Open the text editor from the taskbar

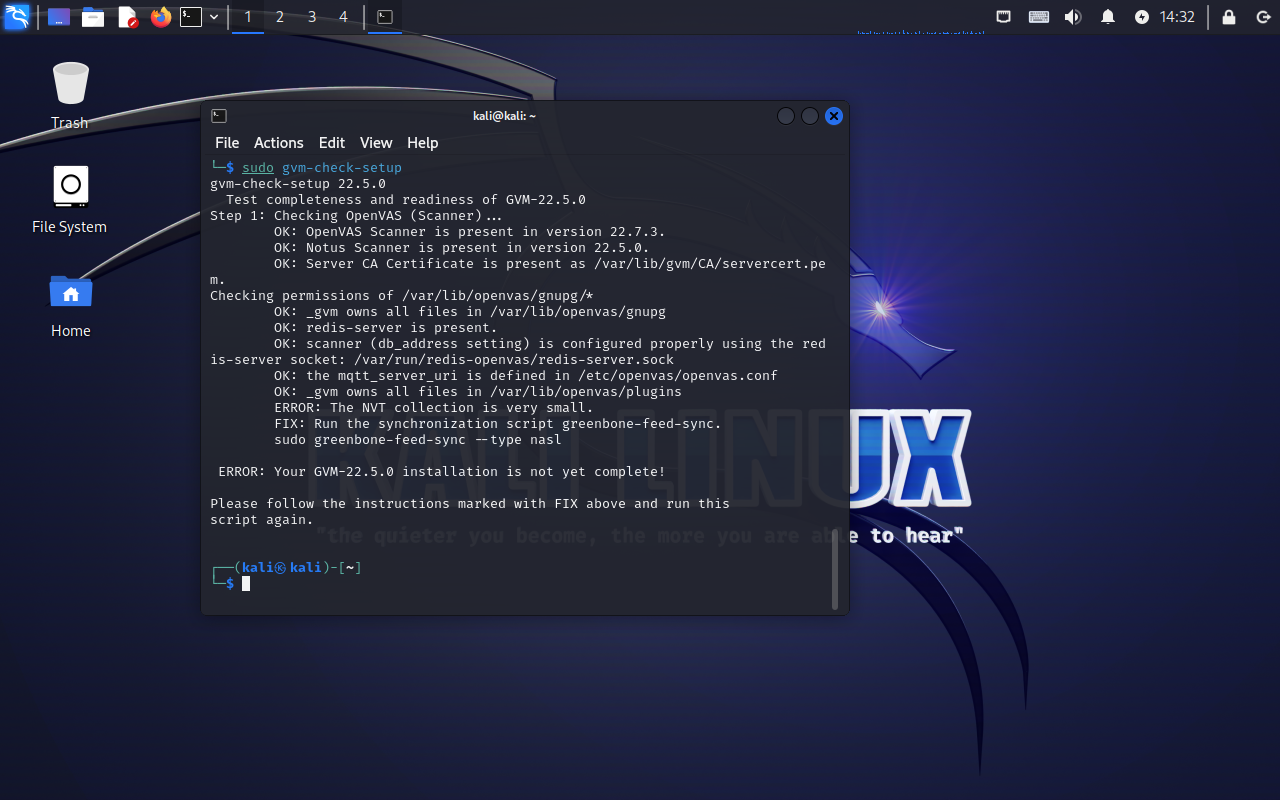tap(127, 16)
